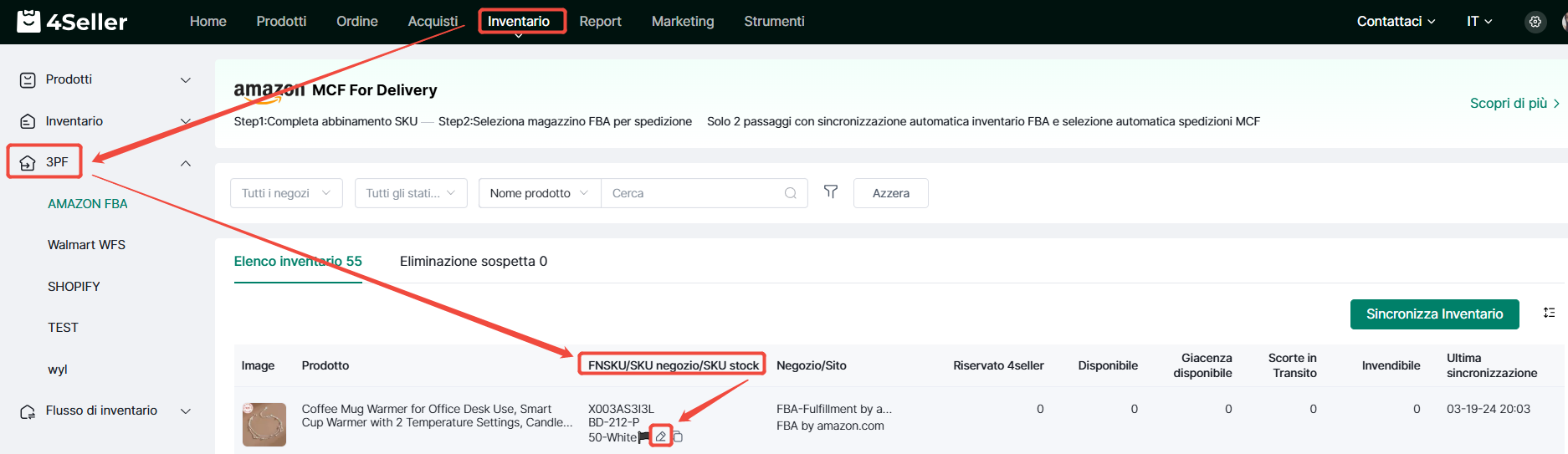The height and width of the screenshot is (454, 1568).
Task: Collapse the 3PF sidebar section chevron
Action: 185,163
